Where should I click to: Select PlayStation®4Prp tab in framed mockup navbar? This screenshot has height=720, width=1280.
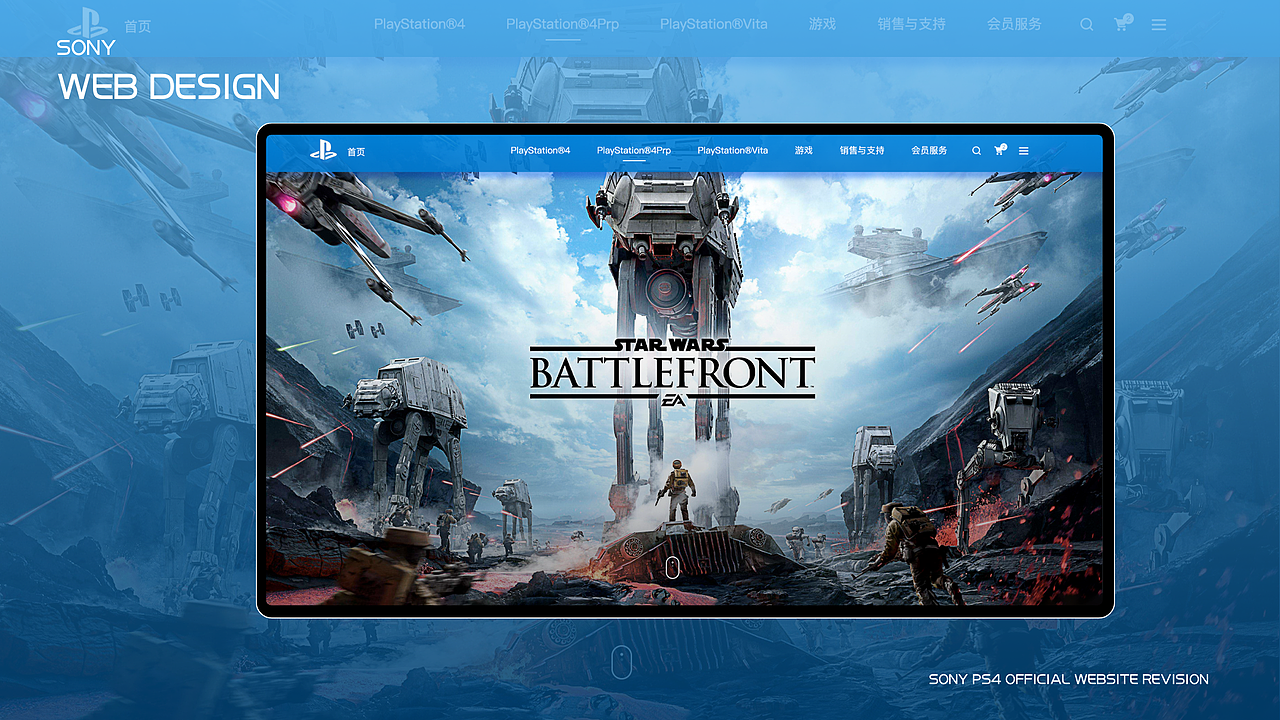coord(634,150)
